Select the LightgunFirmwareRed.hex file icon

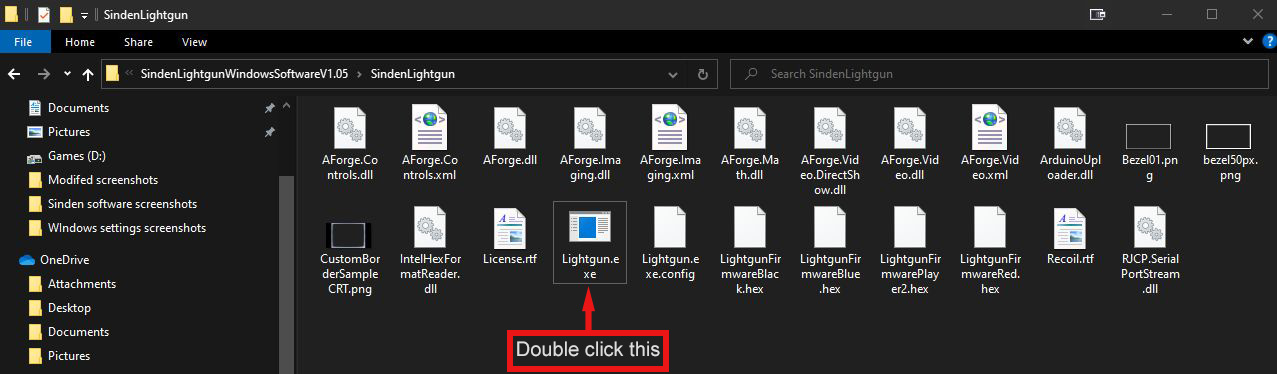pos(989,227)
